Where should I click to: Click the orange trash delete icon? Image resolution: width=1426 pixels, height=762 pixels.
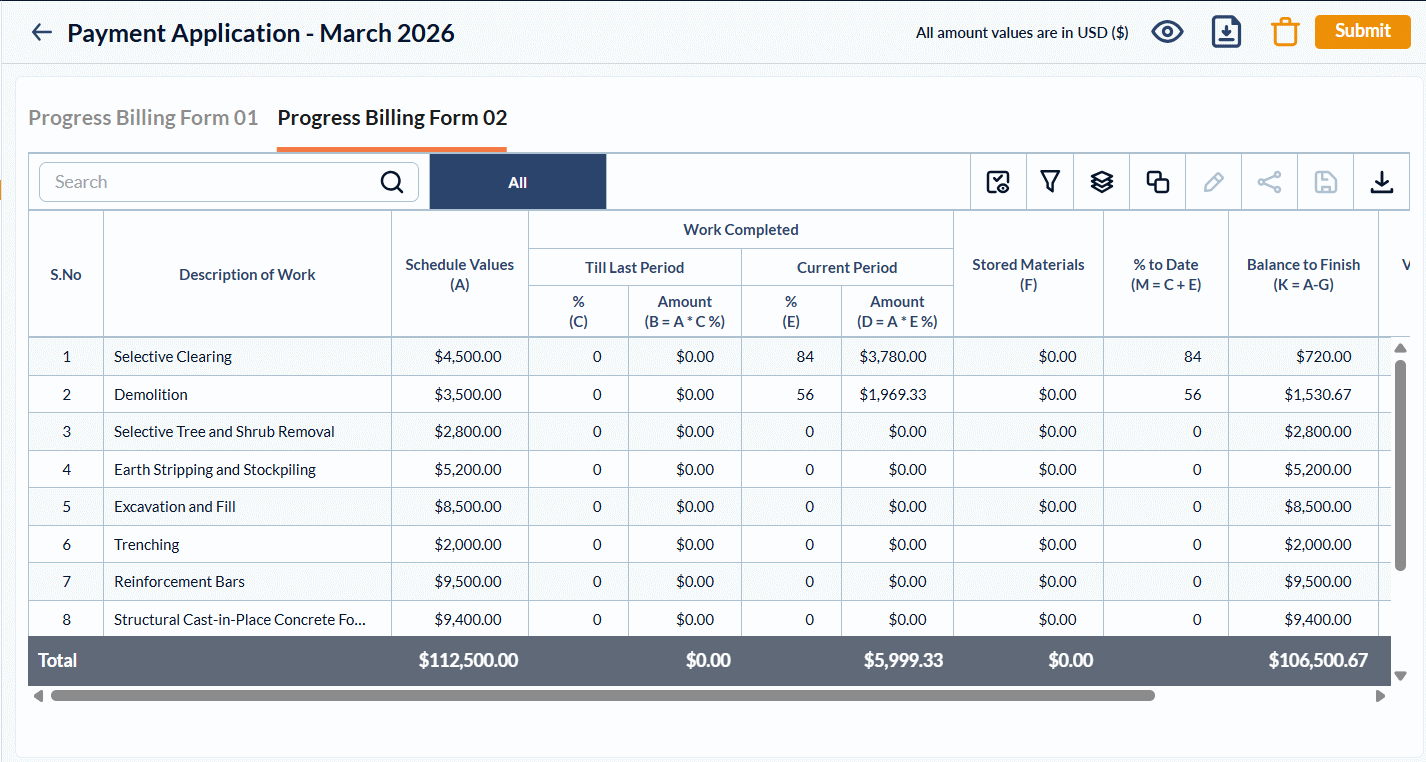tap(1284, 32)
